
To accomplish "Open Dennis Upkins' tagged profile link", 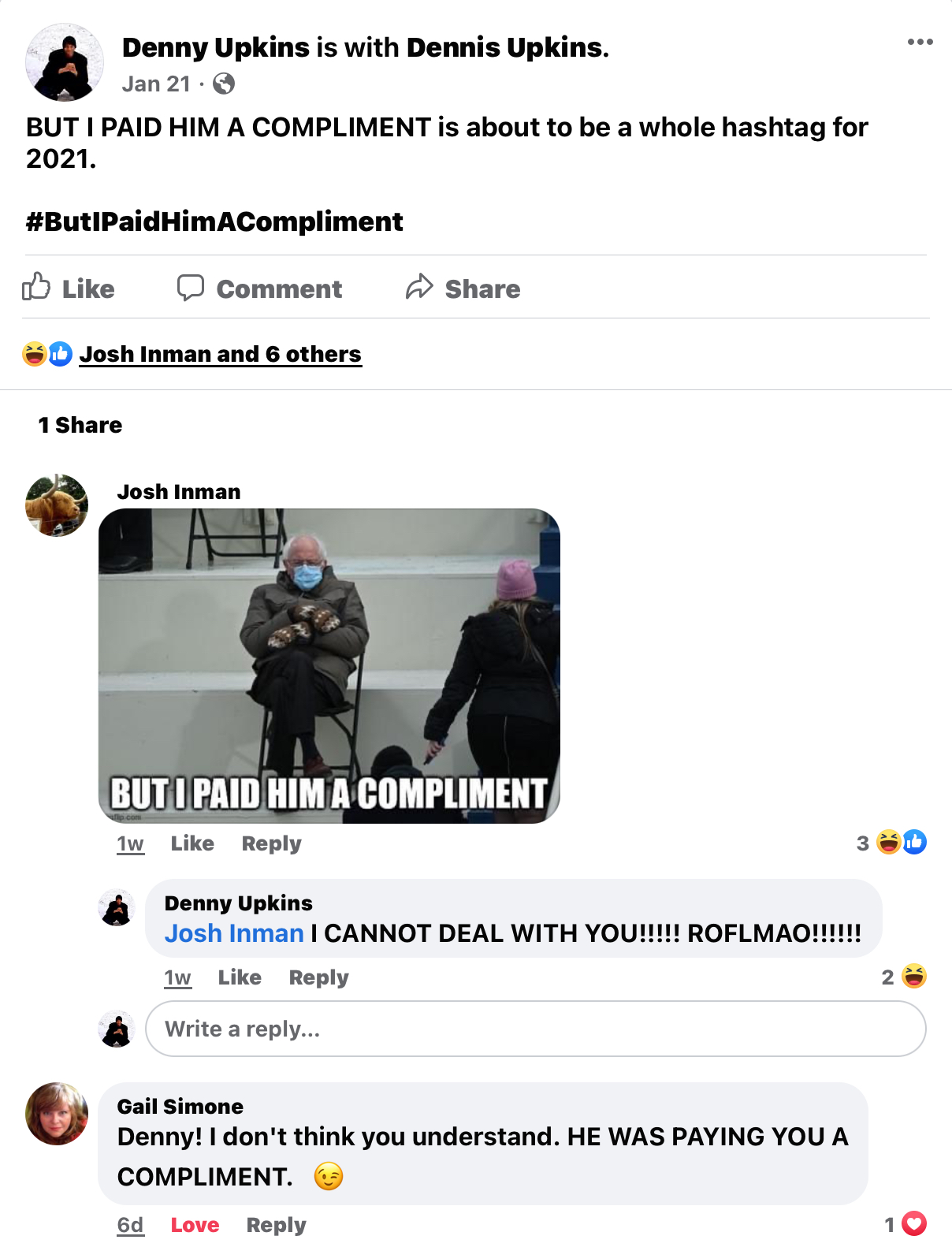I will 508,47.
